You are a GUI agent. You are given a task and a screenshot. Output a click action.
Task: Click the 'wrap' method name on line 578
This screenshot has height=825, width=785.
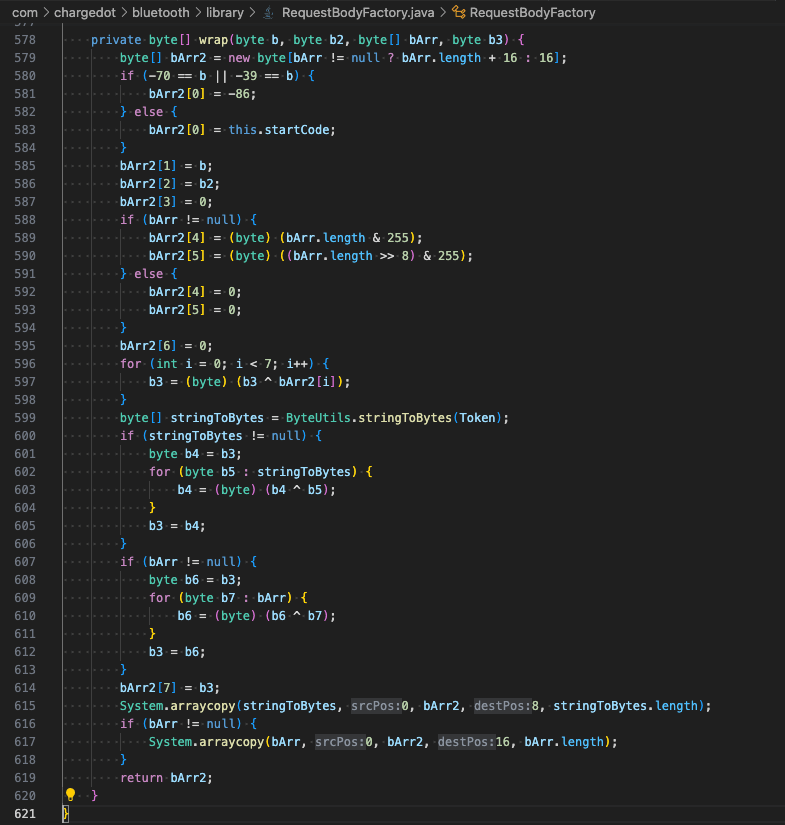(213, 40)
